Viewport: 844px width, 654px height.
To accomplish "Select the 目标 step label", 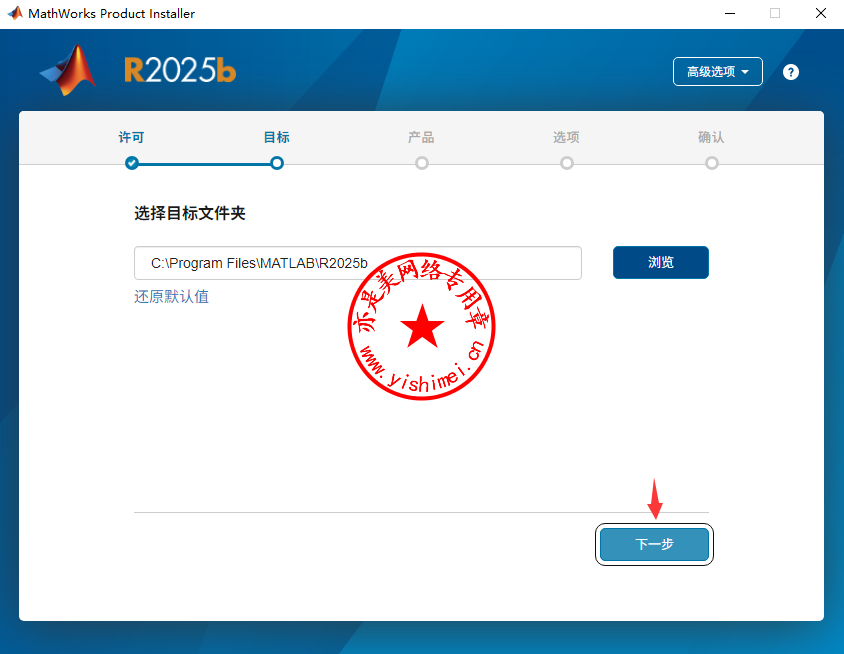I will [277, 138].
